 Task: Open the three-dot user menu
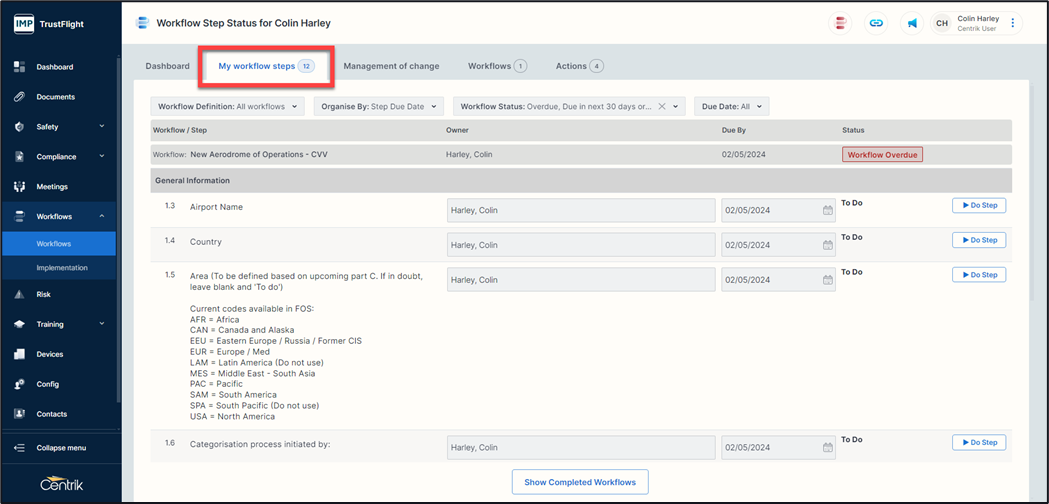click(x=1012, y=23)
